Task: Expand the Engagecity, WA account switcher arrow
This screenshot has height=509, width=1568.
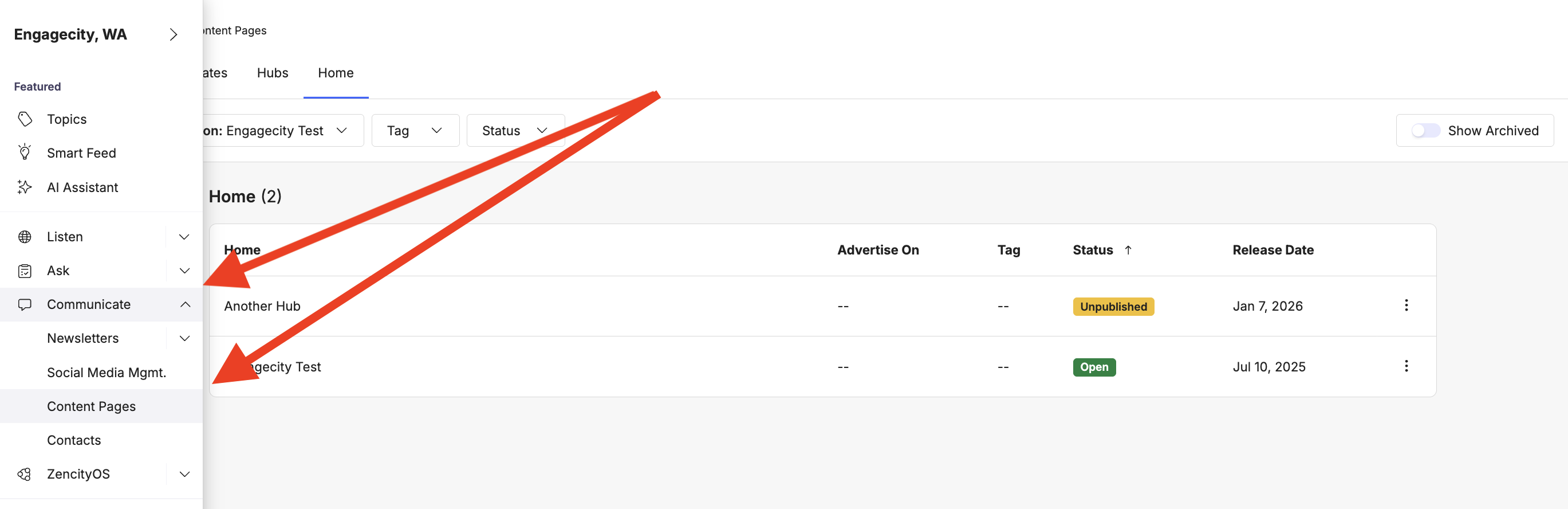Action: 174,35
